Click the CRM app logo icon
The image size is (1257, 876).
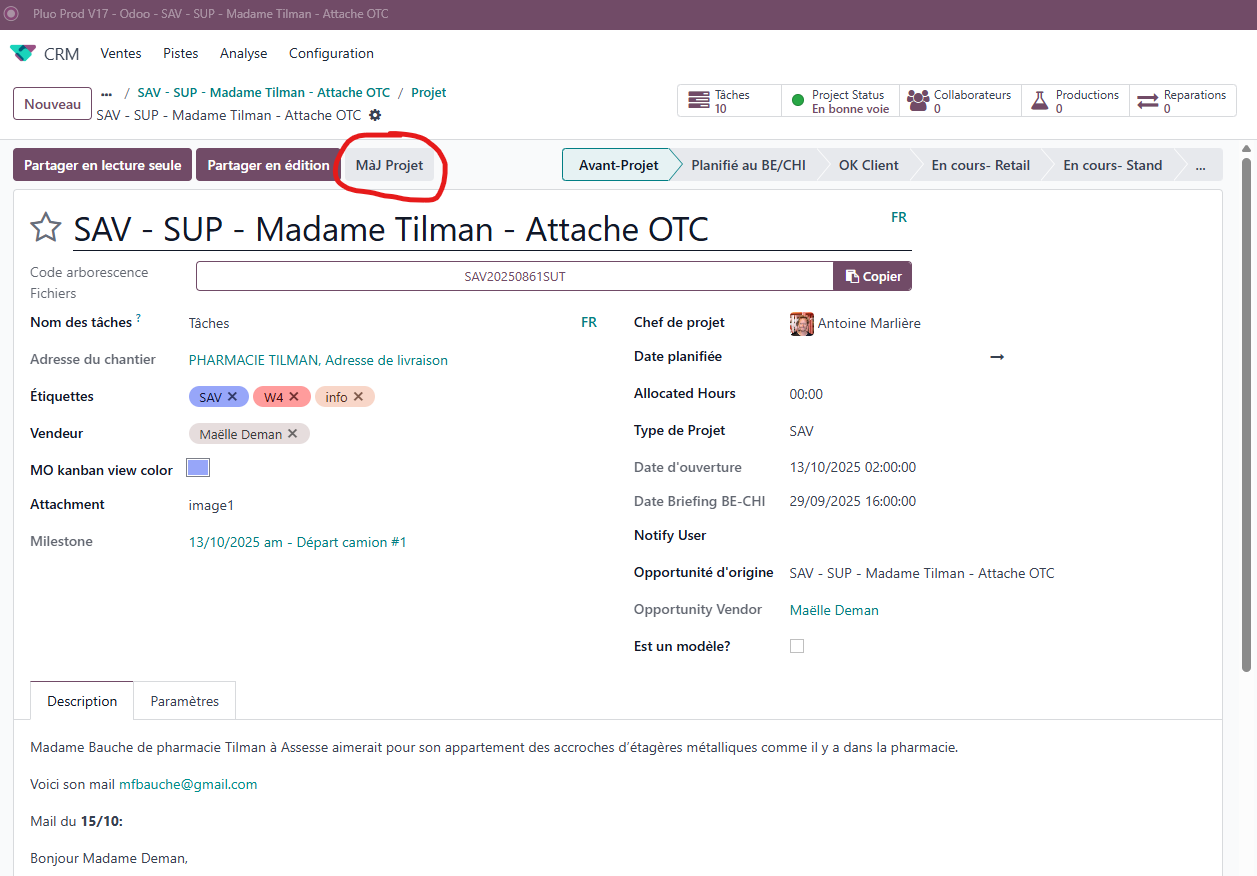click(x=23, y=54)
